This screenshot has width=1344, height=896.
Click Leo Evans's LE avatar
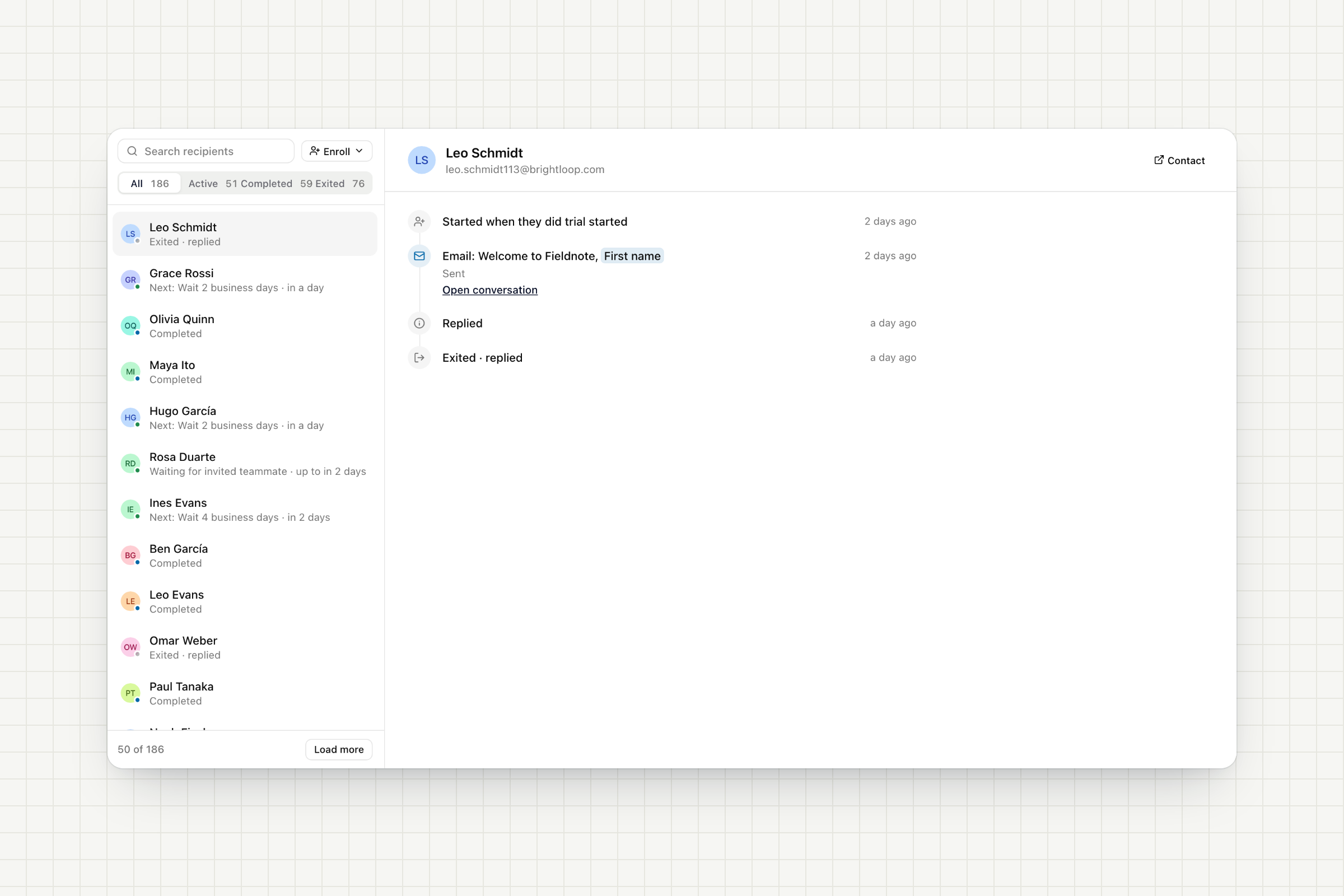click(x=130, y=601)
